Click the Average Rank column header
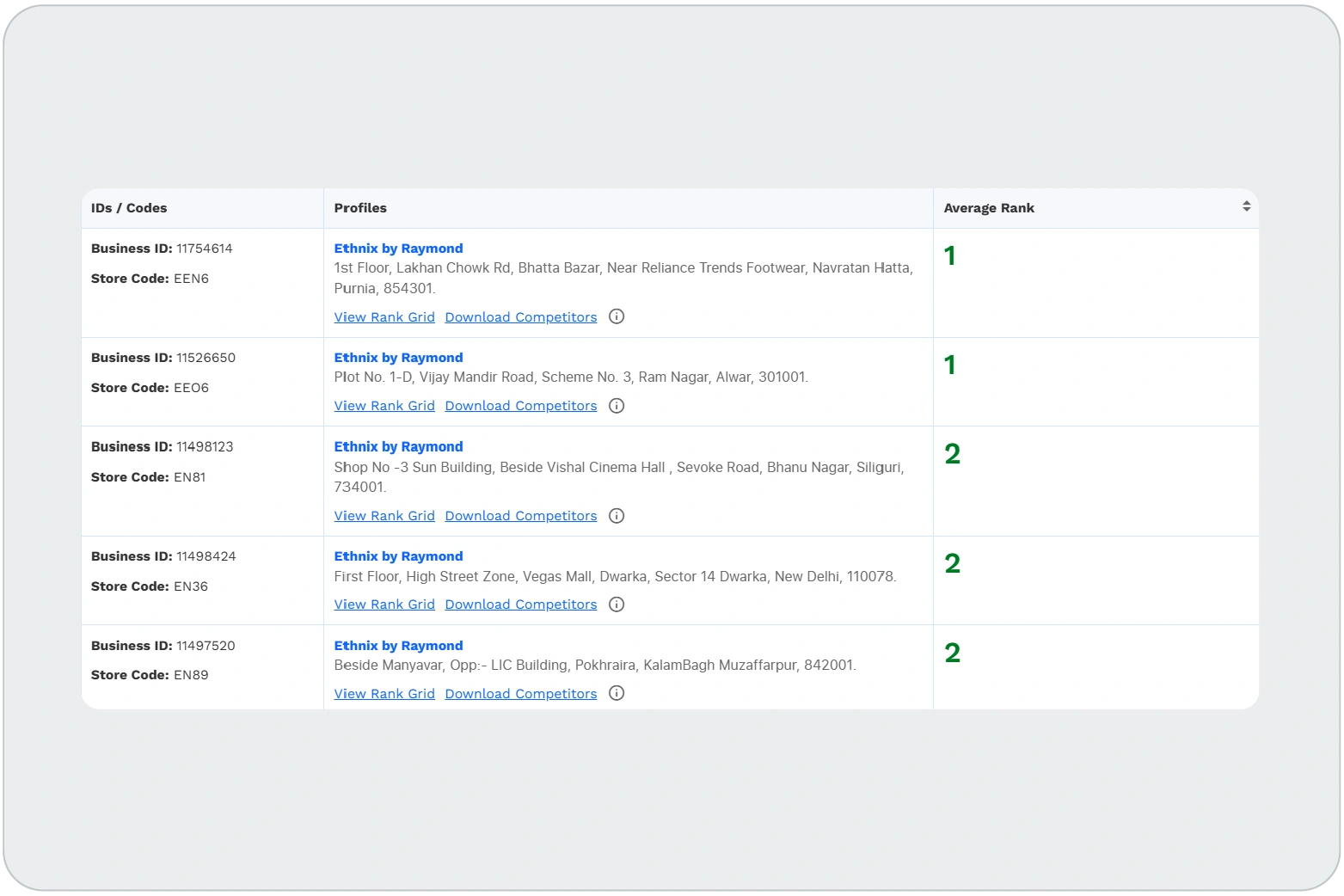This screenshot has height=896, width=1344. pos(989,208)
